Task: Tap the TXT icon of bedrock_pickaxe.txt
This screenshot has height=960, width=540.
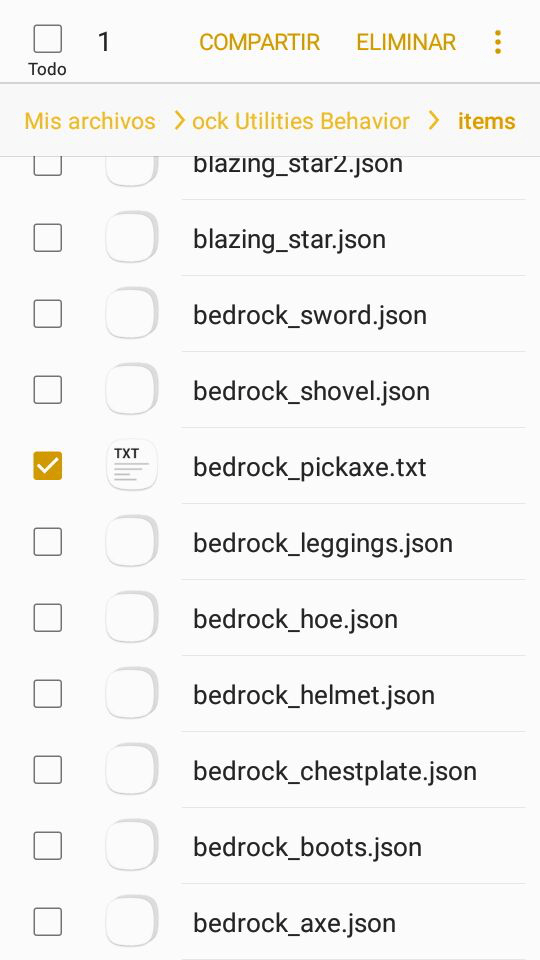Action: click(x=132, y=466)
